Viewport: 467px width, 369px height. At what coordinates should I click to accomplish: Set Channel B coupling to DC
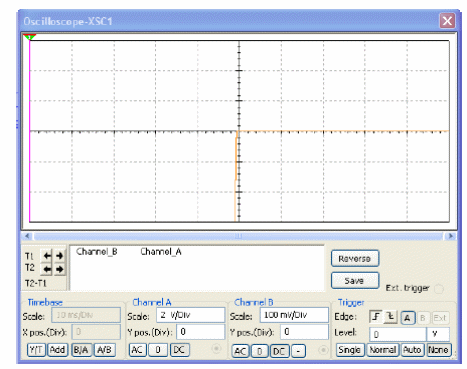pos(279,351)
